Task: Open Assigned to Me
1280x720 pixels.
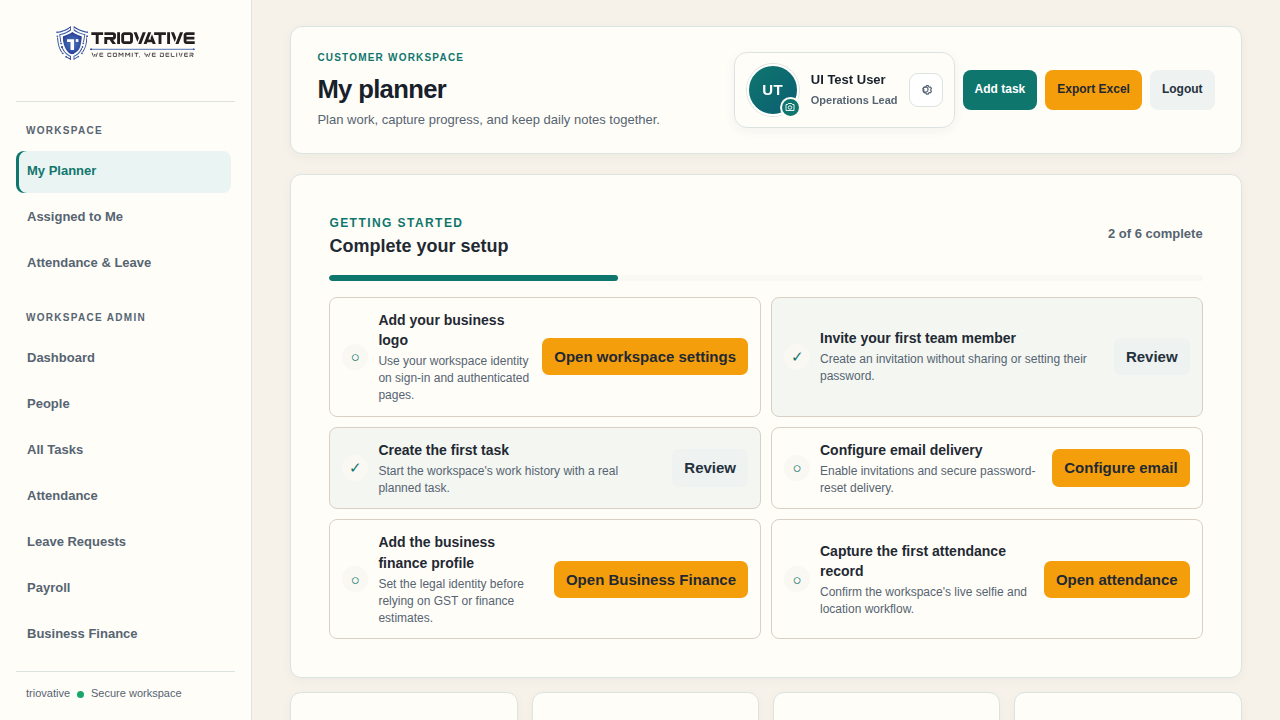Action: pos(123,217)
